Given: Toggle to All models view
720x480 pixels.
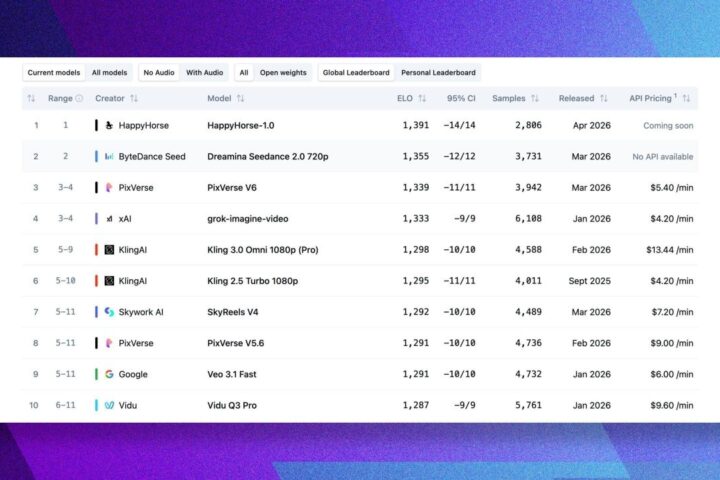Looking at the screenshot, I should tap(109, 73).
